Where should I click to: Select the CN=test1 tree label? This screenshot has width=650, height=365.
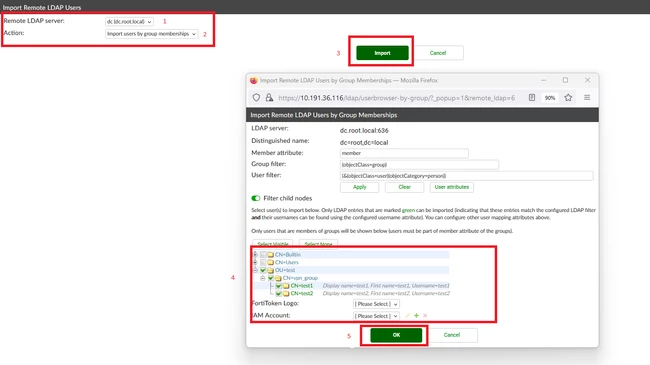302,286
